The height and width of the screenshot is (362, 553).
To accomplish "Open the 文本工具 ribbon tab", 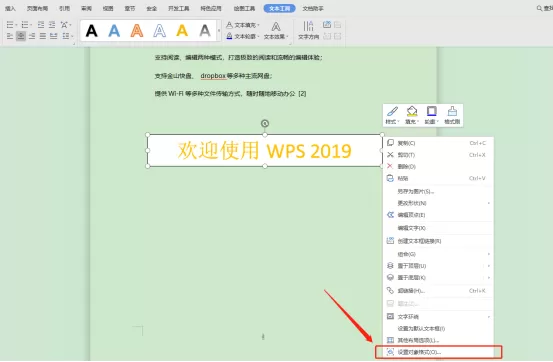I will tap(279, 8).
